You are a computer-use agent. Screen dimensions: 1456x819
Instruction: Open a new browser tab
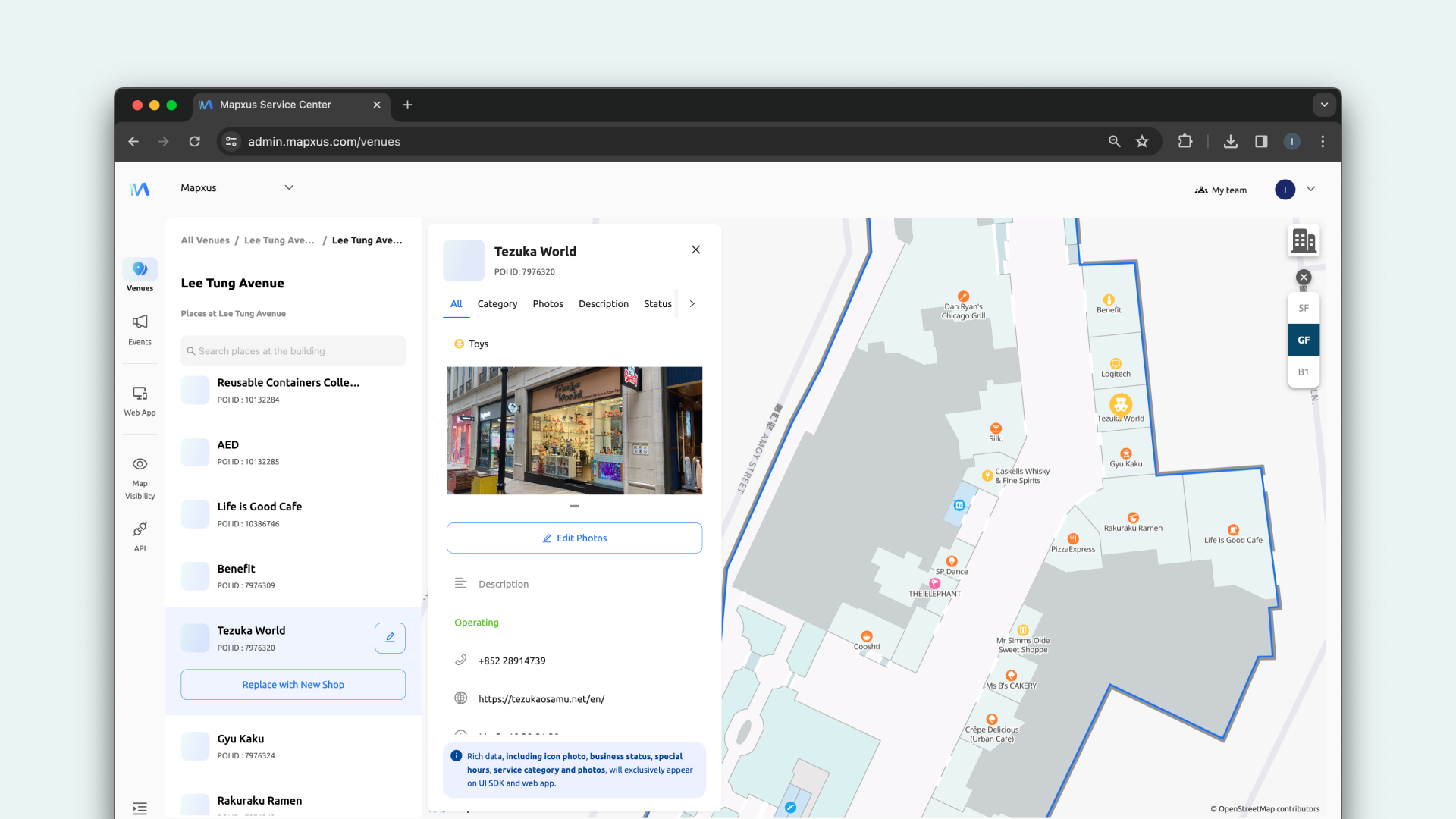tap(407, 105)
